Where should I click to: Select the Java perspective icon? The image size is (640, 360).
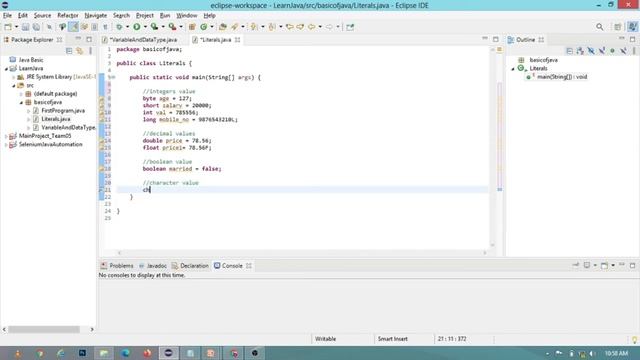click(632, 27)
